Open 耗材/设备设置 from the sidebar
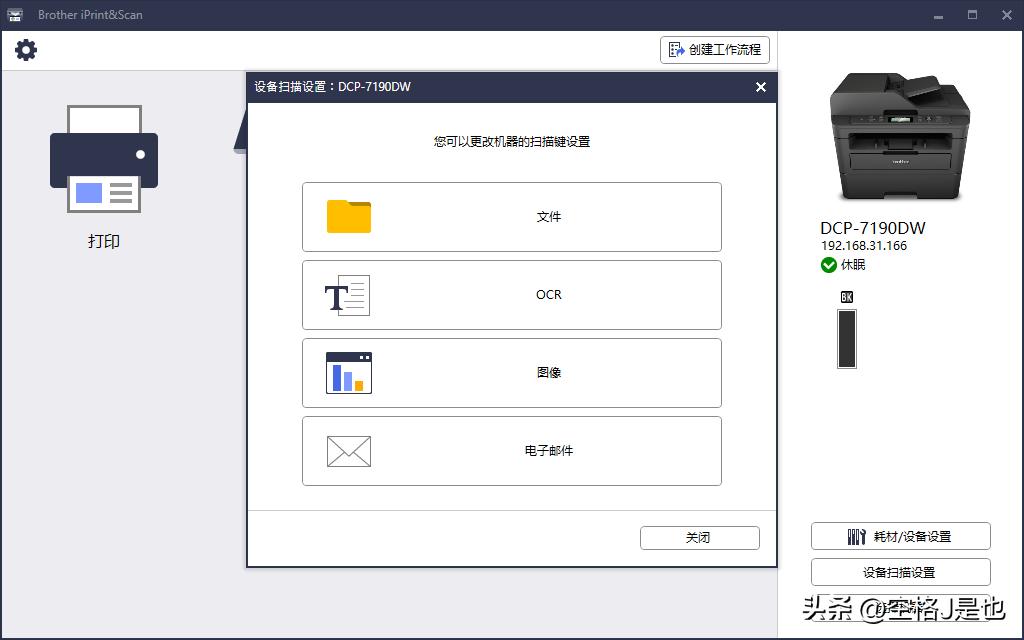The image size is (1024, 640). pos(899,536)
